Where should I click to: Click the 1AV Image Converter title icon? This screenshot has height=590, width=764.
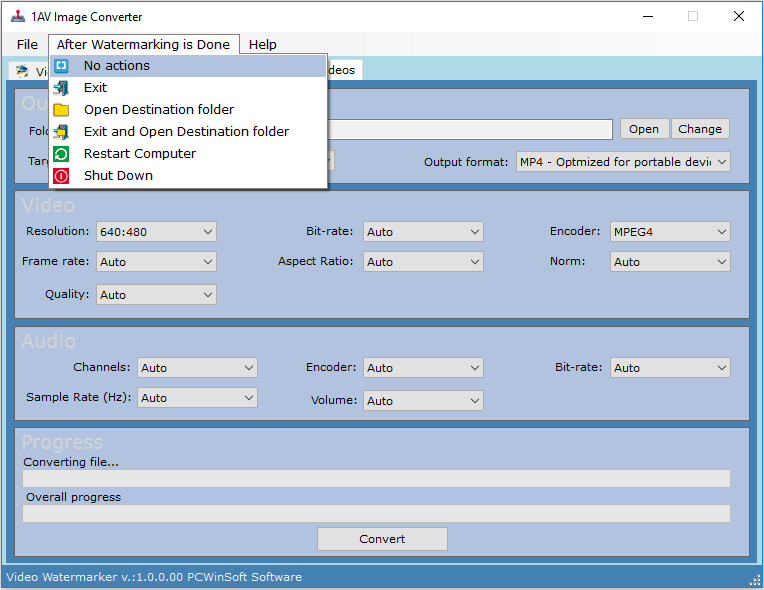tap(17, 17)
